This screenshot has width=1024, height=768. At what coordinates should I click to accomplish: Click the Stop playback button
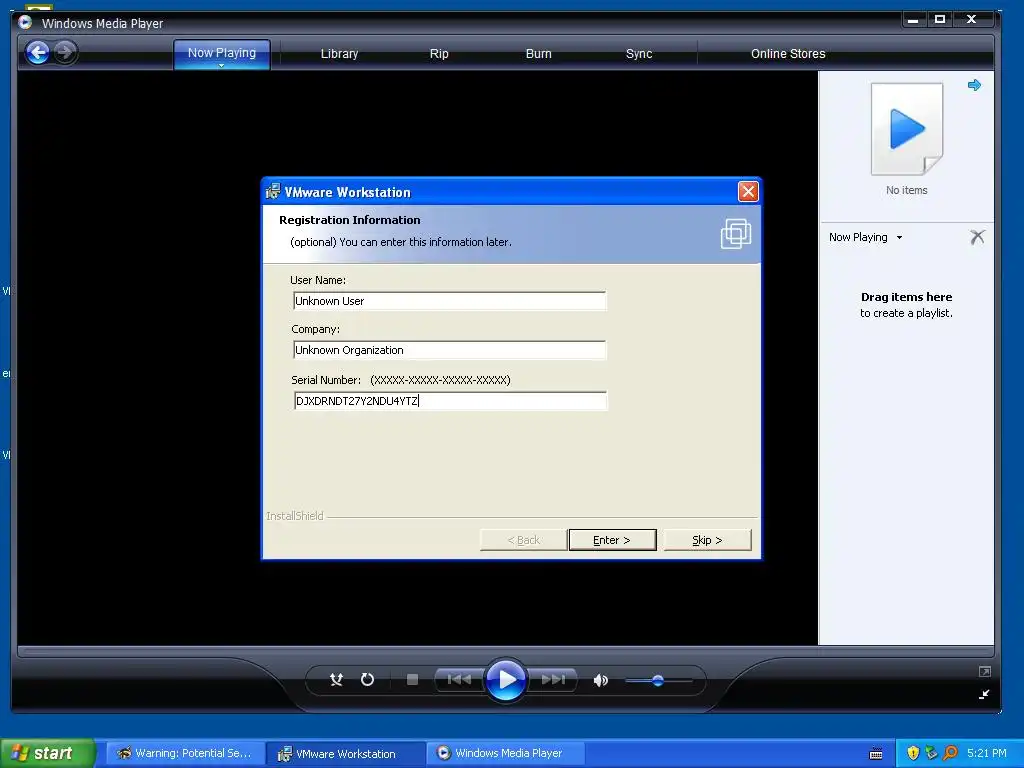click(x=412, y=680)
